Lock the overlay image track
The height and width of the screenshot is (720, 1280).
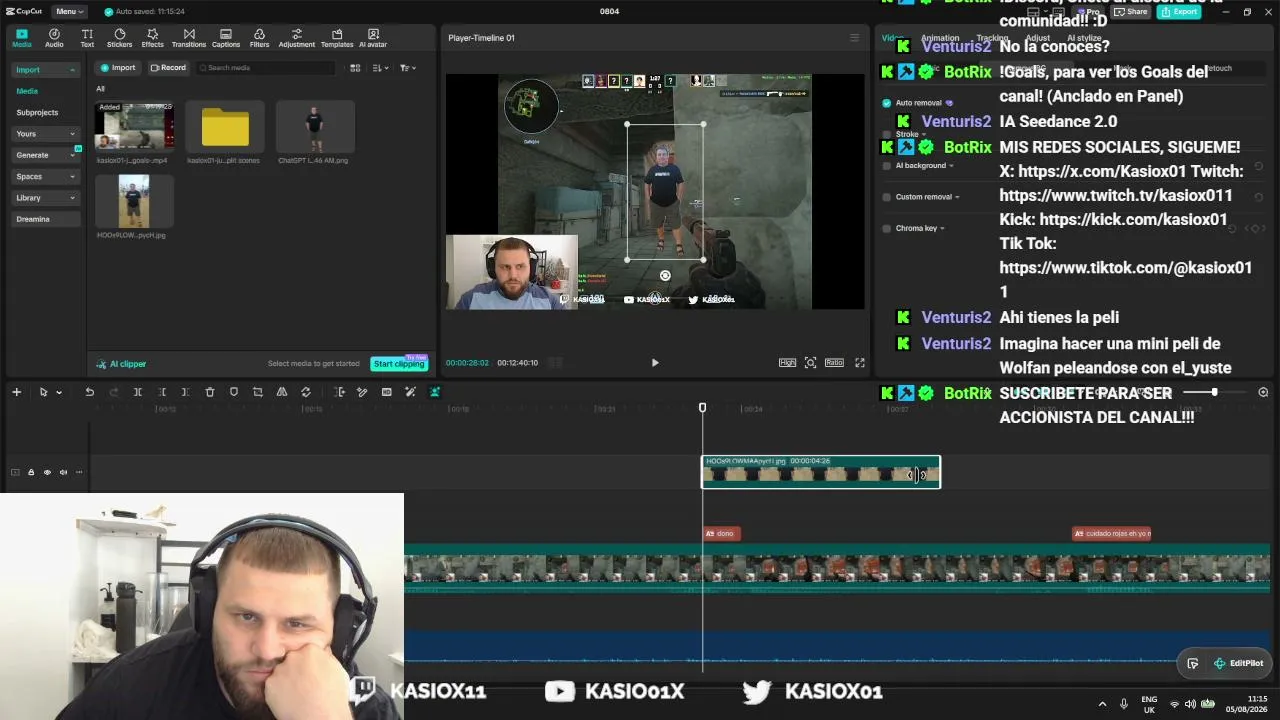pyautogui.click(x=31, y=472)
